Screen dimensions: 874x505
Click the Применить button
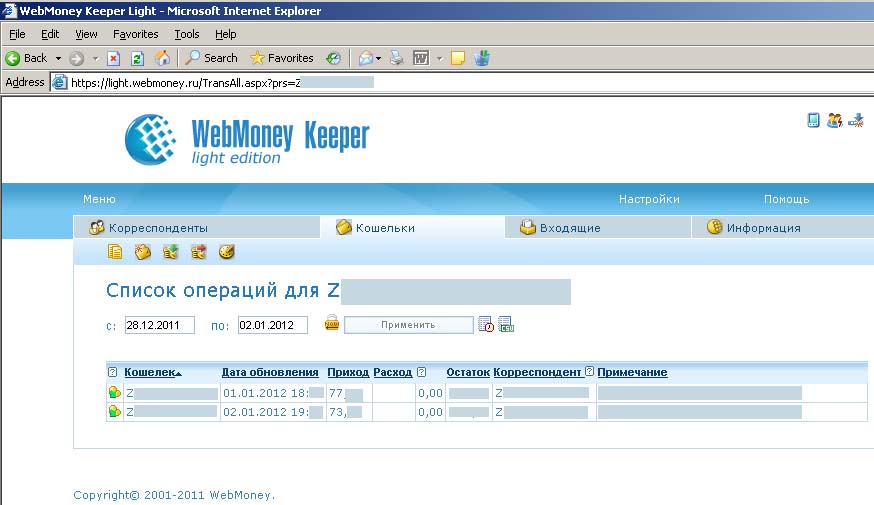pyautogui.click(x=409, y=325)
